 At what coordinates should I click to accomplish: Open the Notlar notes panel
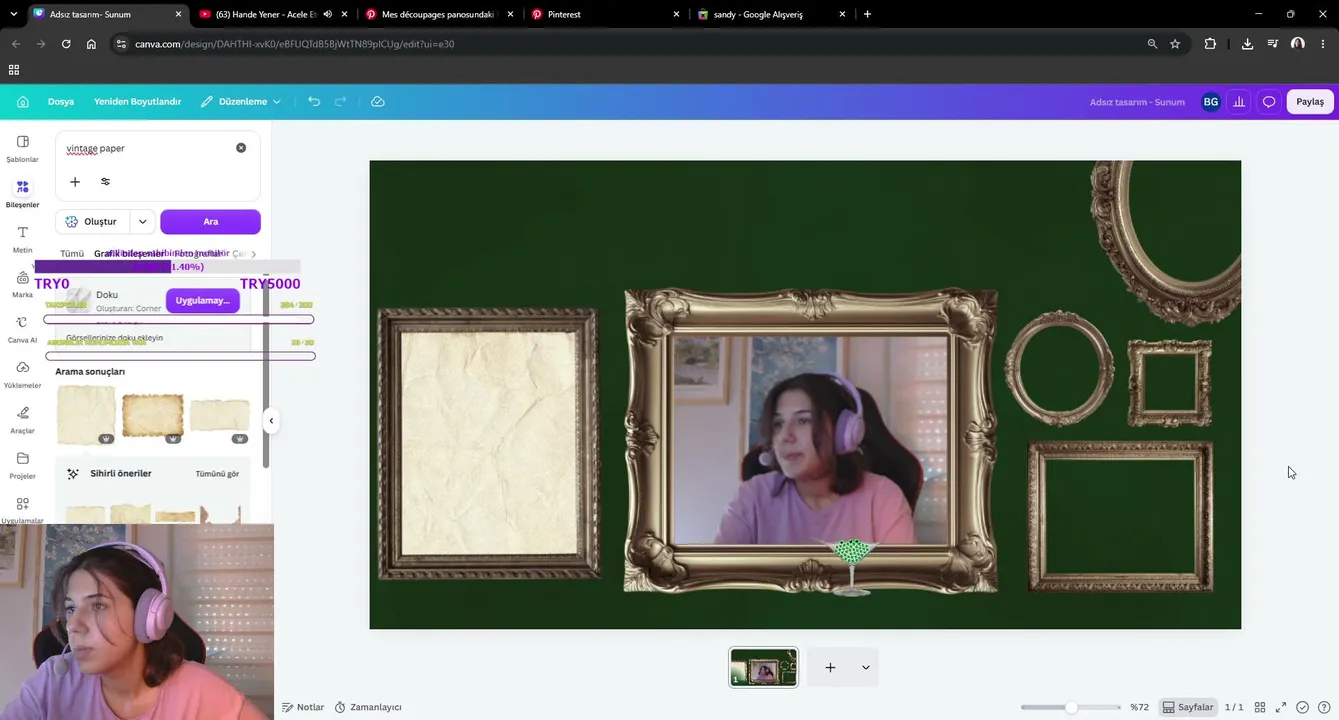click(x=303, y=707)
